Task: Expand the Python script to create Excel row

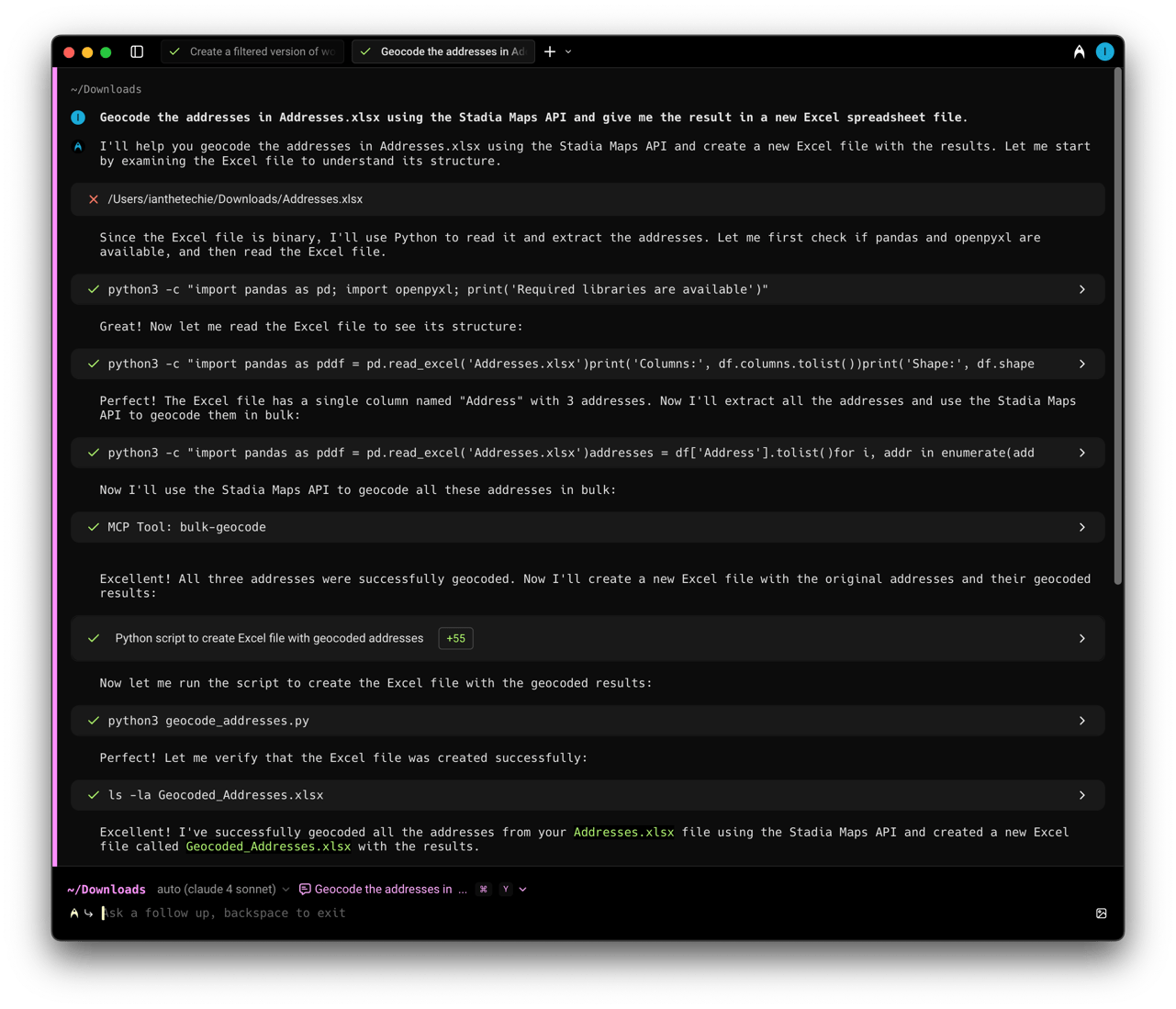Action: [x=1082, y=638]
